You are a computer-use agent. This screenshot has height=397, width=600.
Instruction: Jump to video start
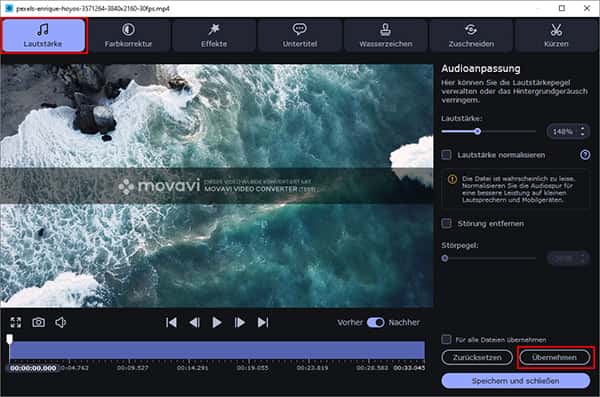point(171,322)
